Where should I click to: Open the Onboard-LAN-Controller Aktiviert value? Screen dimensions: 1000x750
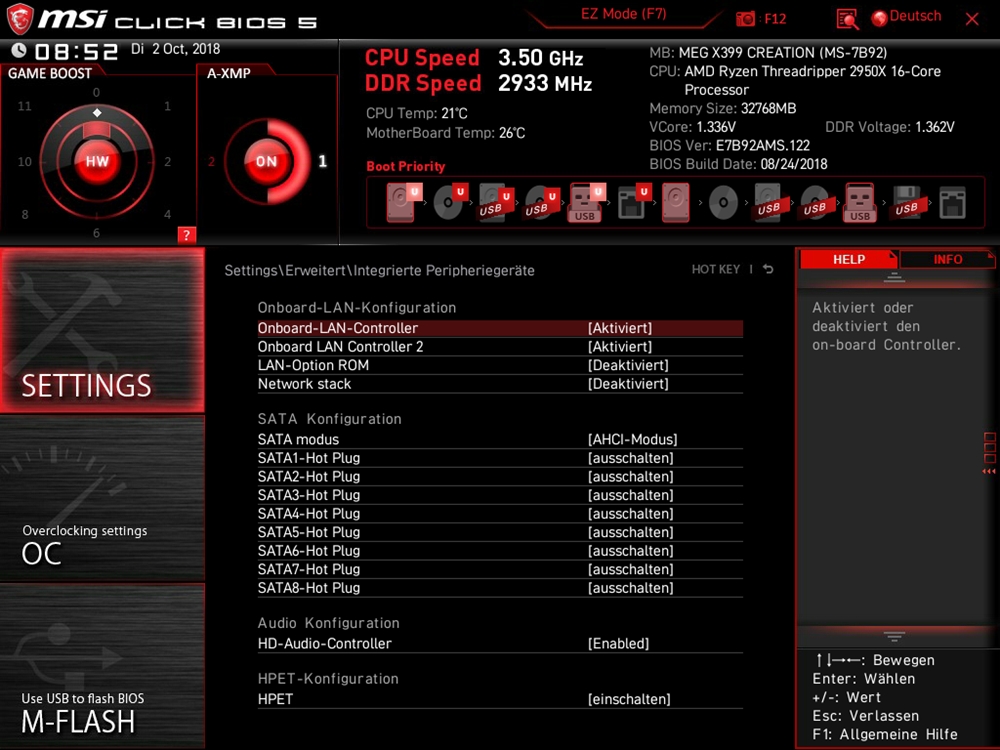(x=619, y=329)
